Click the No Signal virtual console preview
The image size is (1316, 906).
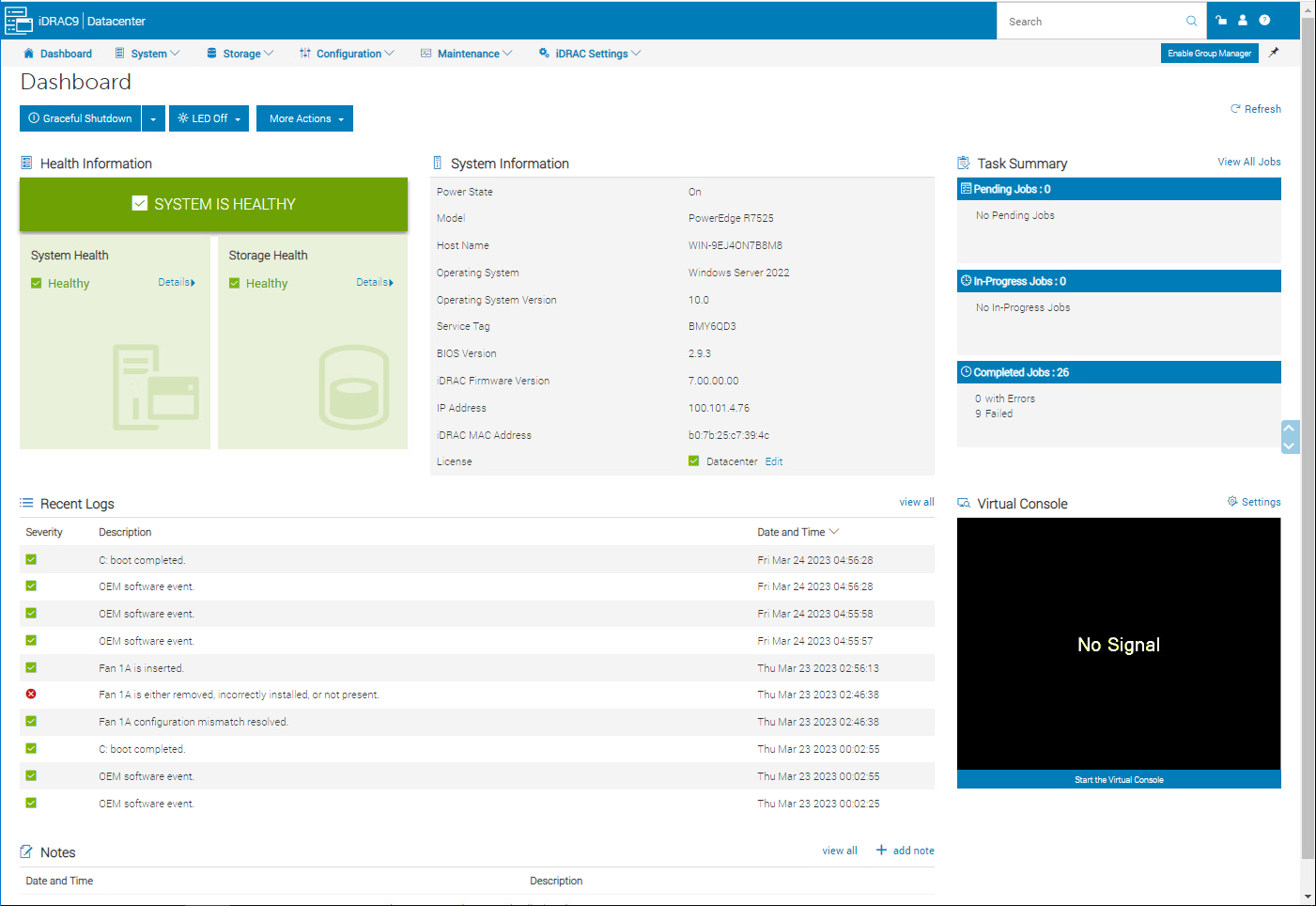1118,644
